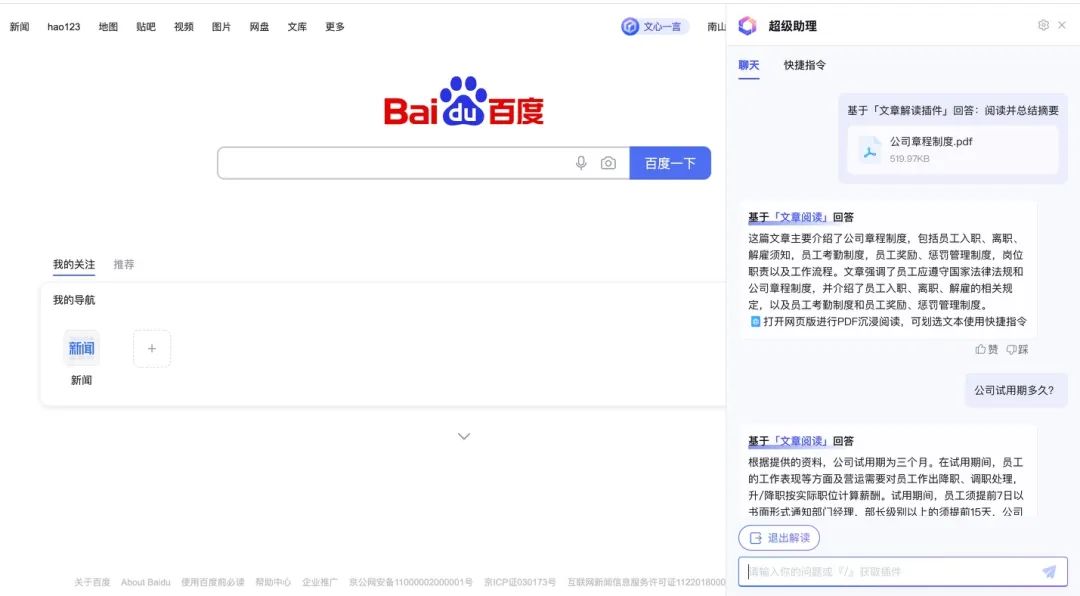Select the 推荐 tab
Image resolution: width=1080 pixels, height=596 pixels.
tap(124, 265)
